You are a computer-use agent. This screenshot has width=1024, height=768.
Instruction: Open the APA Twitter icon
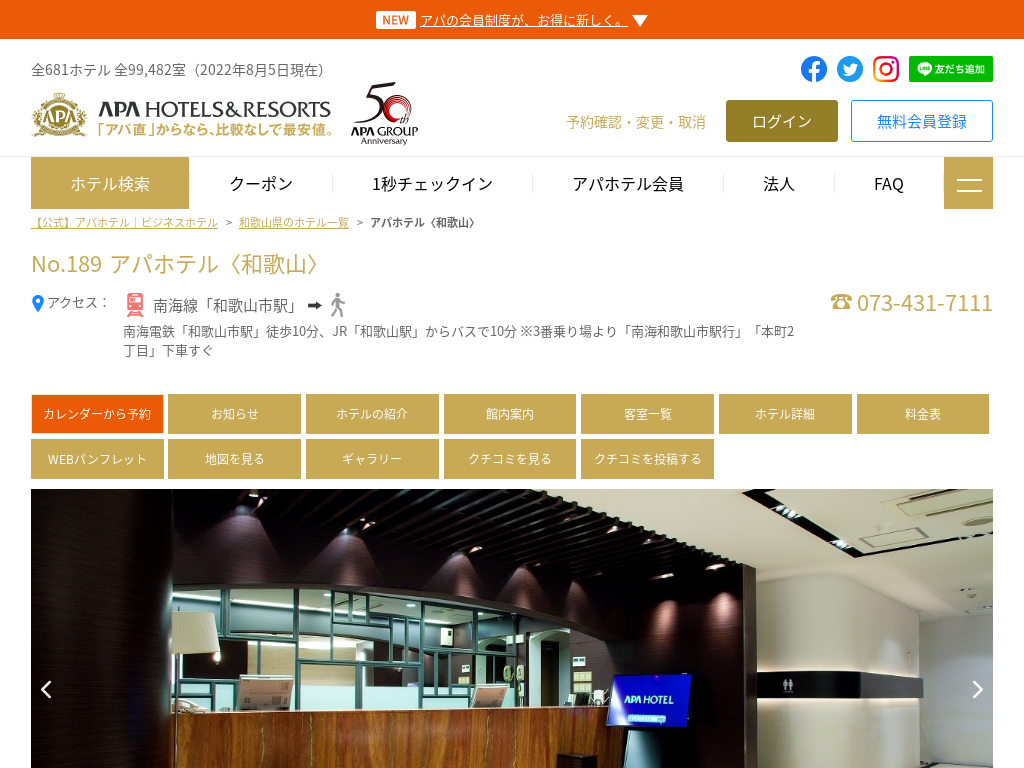tap(850, 69)
